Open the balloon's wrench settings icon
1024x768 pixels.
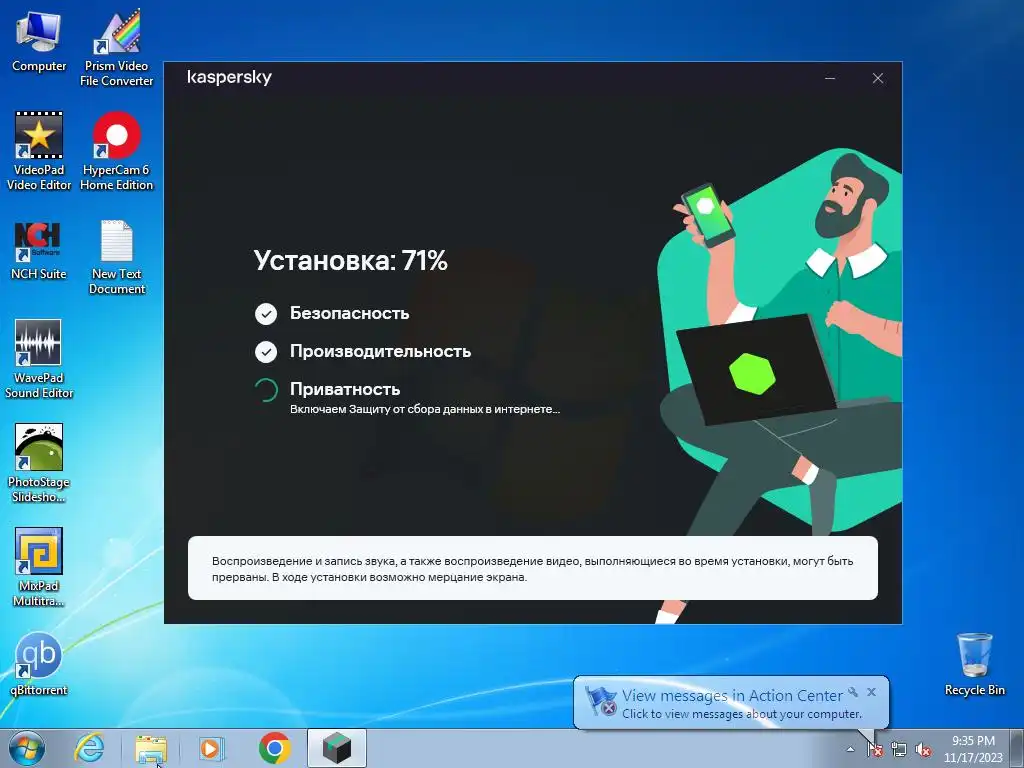853,692
